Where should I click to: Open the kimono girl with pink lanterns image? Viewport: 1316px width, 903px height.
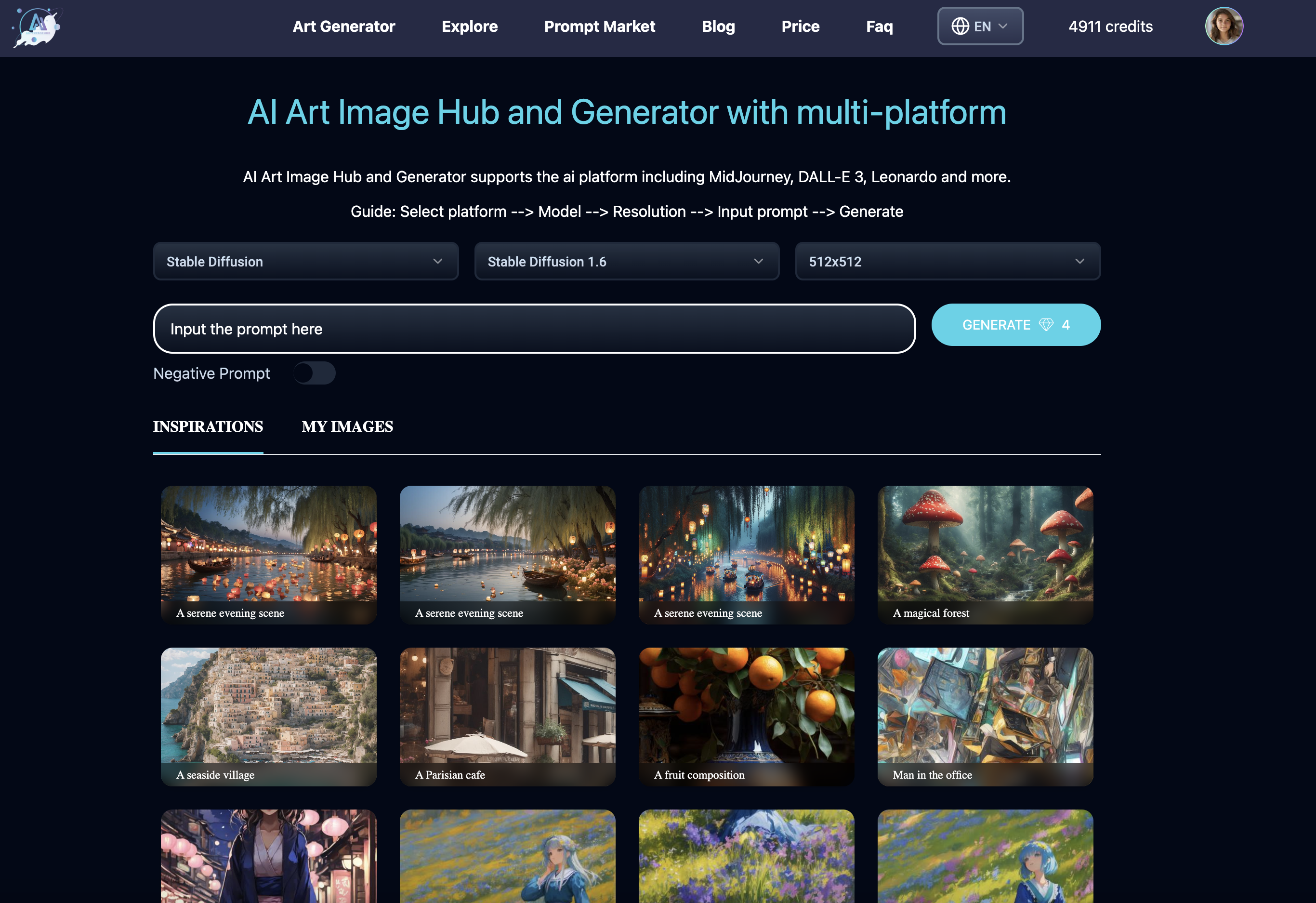(268, 856)
